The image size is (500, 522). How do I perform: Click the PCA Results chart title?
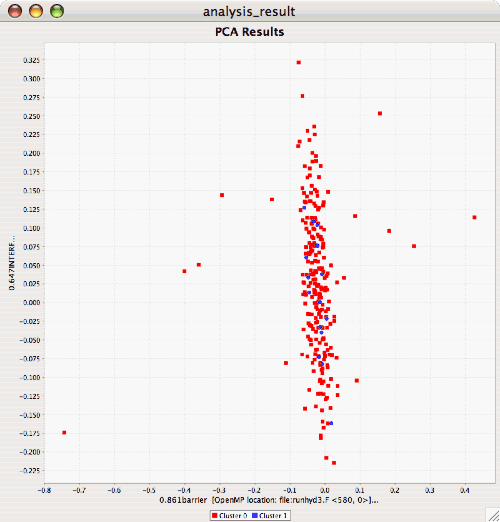coord(249,32)
